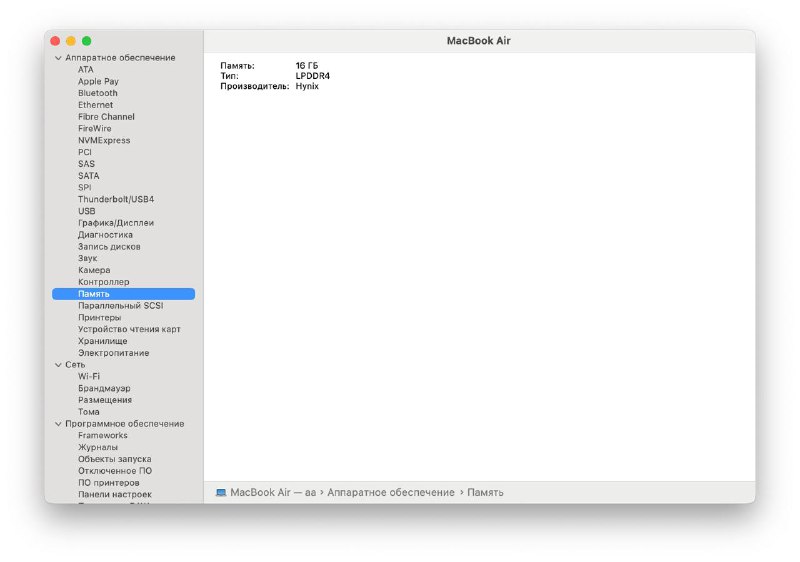This screenshot has height=562, width=800.
Task: Maximize window with green button
Action: (x=87, y=41)
